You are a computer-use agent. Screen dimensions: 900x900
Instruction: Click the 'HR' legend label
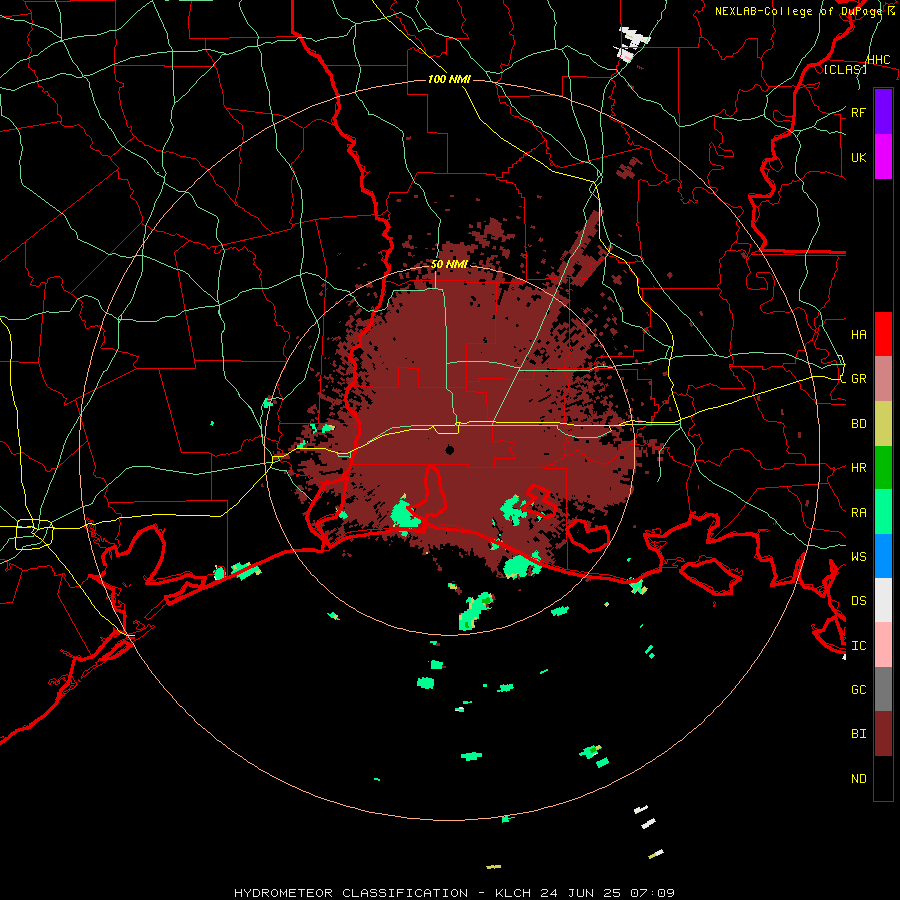click(858, 468)
